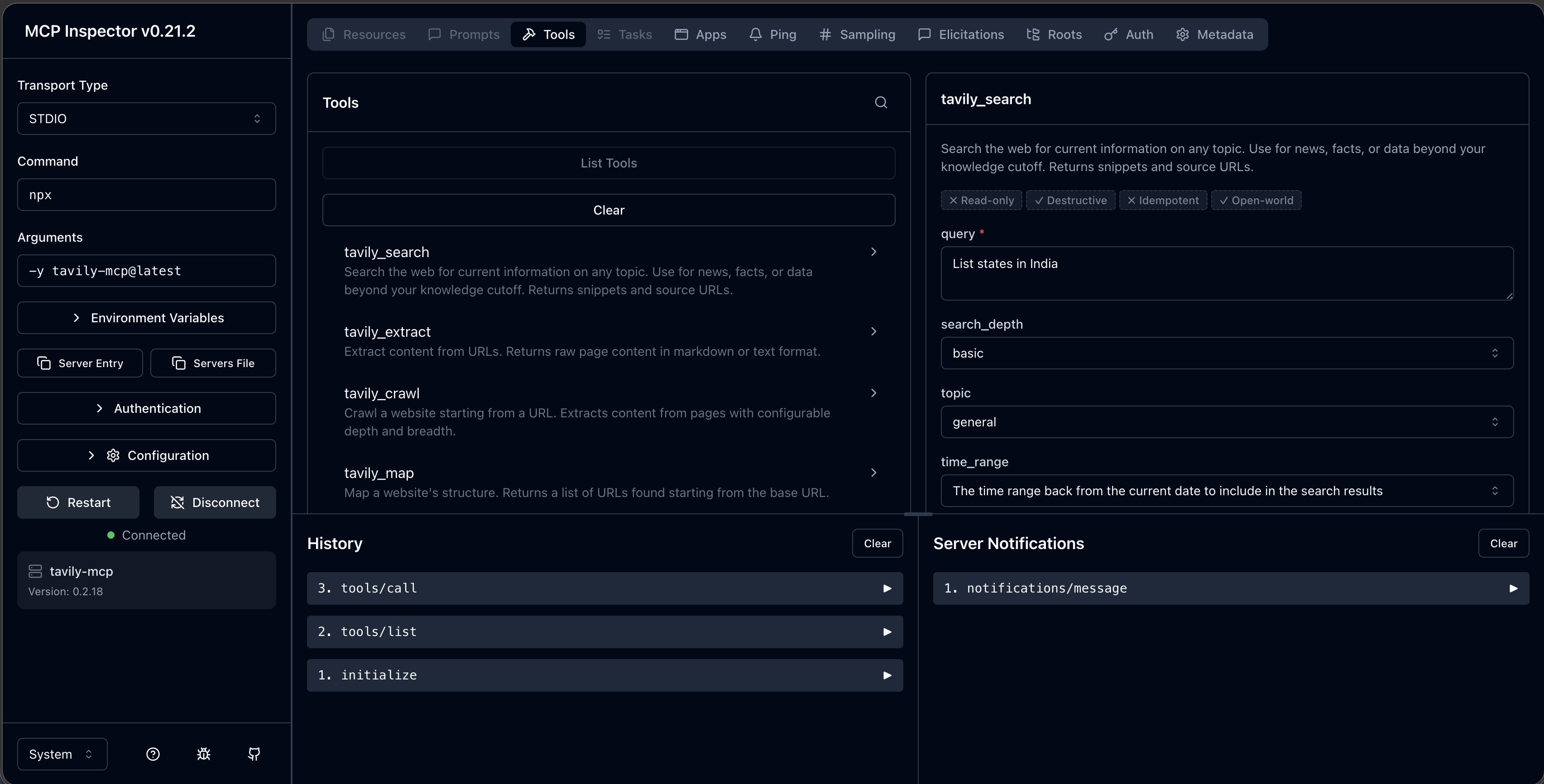Select the tavily_search tool
Viewport: 1544px width, 784px height.
coord(609,270)
